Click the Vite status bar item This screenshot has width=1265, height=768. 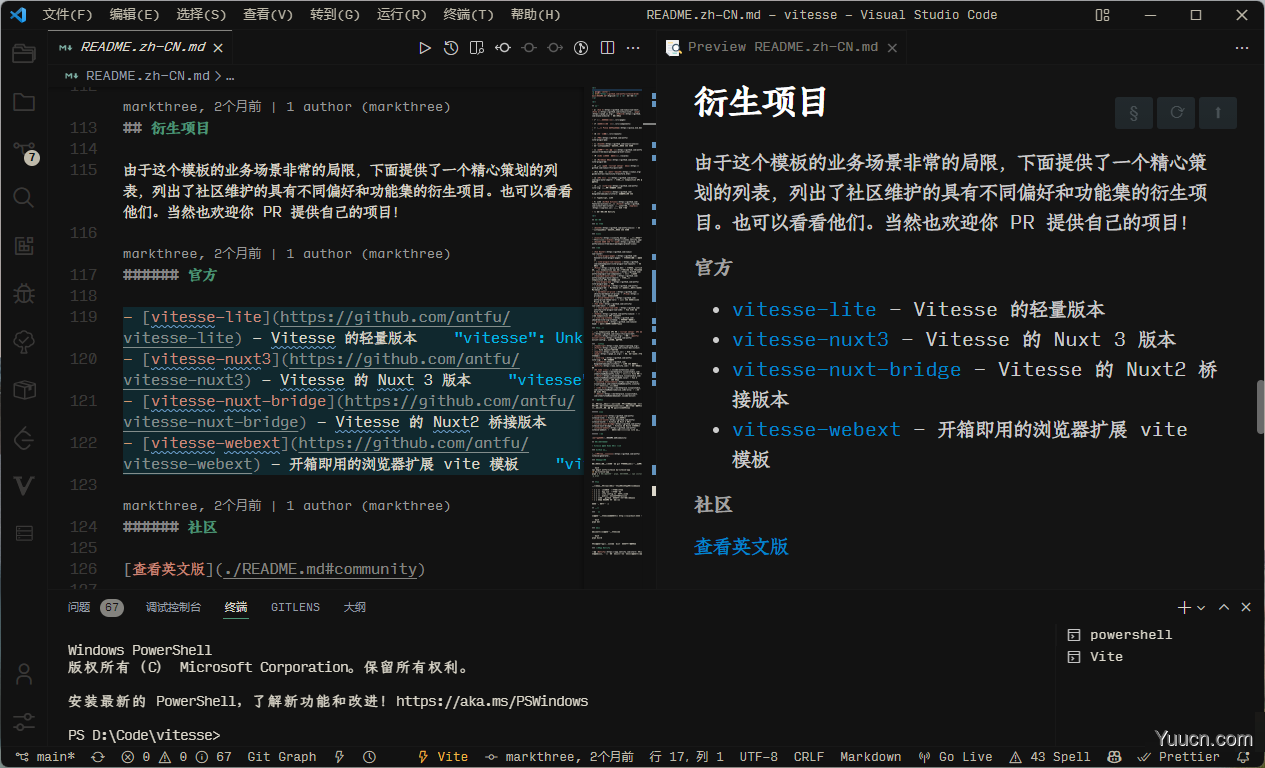pos(442,757)
